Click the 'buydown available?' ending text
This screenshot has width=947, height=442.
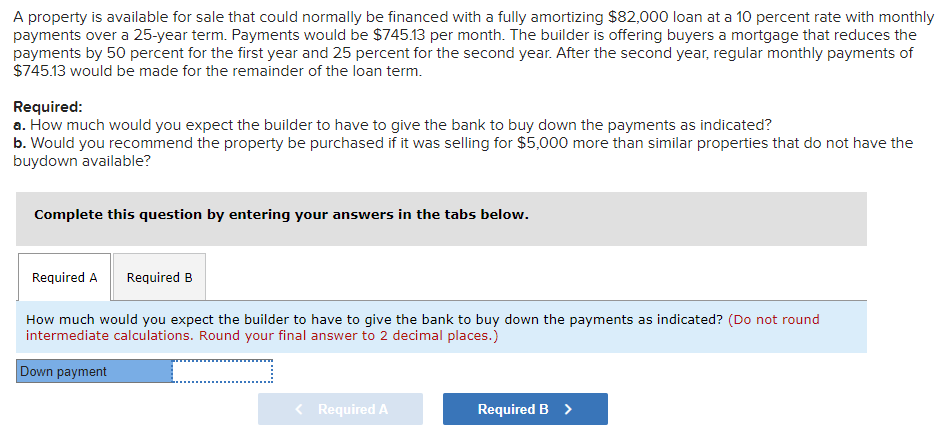[x=82, y=162]
